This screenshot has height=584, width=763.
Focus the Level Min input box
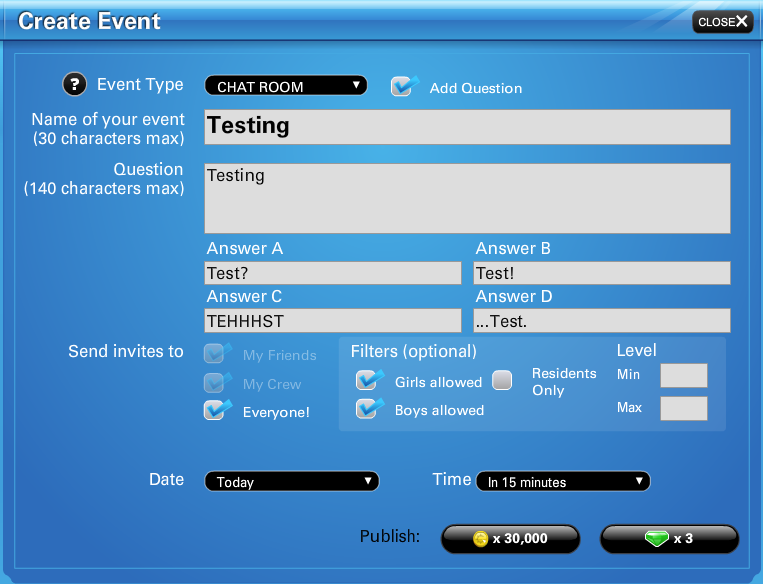(684, 375)
